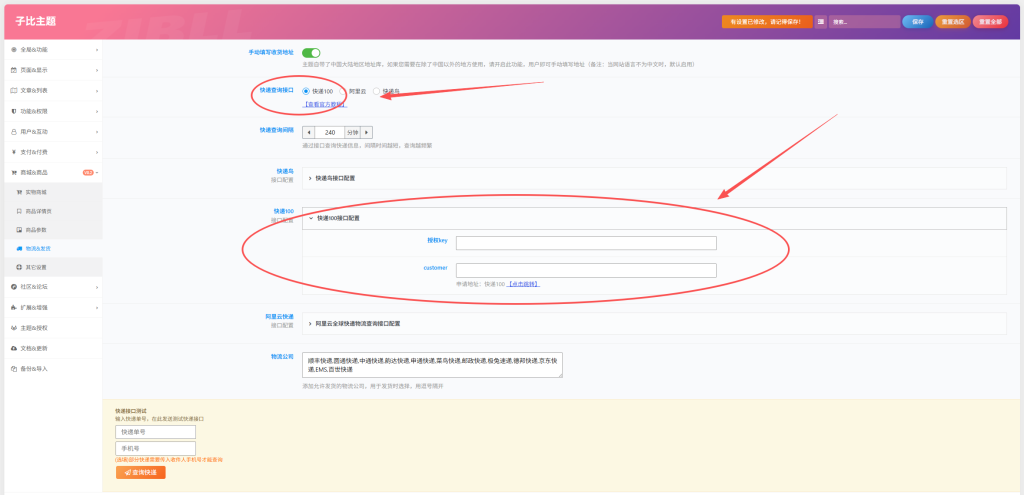
Task: Click the 其它设置 sidebar icon
Action: (x=19, y=267)
